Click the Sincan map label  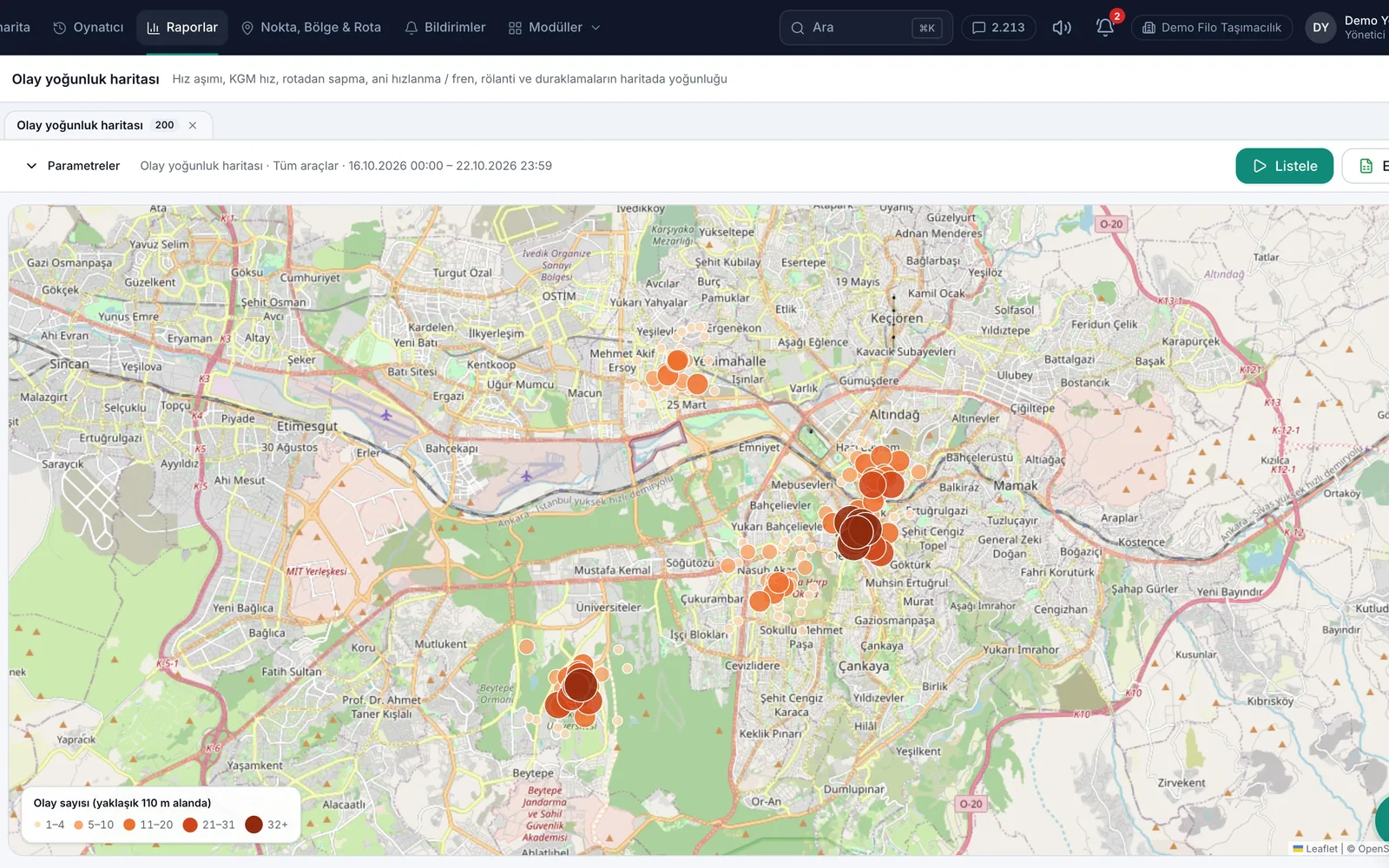pyautogui.click(x=69, y=365)
